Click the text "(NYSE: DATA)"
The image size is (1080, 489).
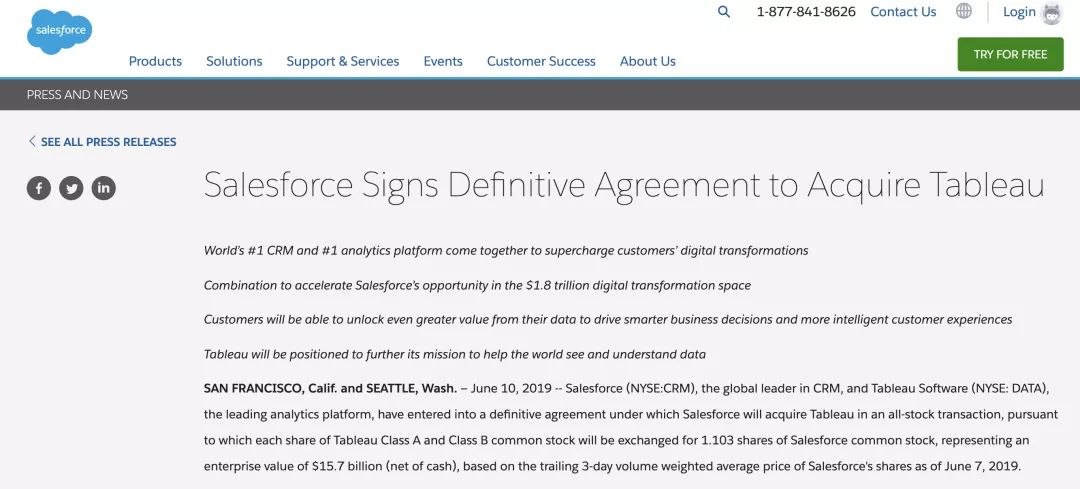coord(1010,388)
